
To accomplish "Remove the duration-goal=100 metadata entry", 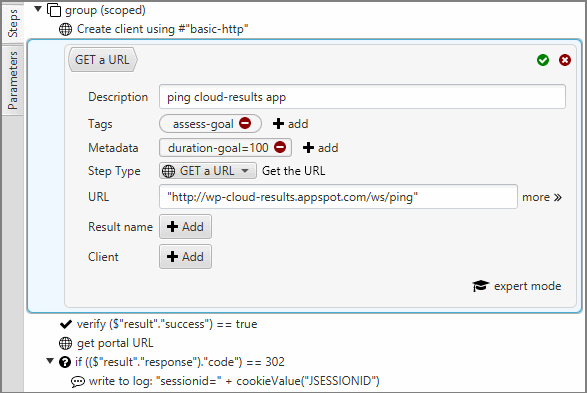I will pos(280,147).
